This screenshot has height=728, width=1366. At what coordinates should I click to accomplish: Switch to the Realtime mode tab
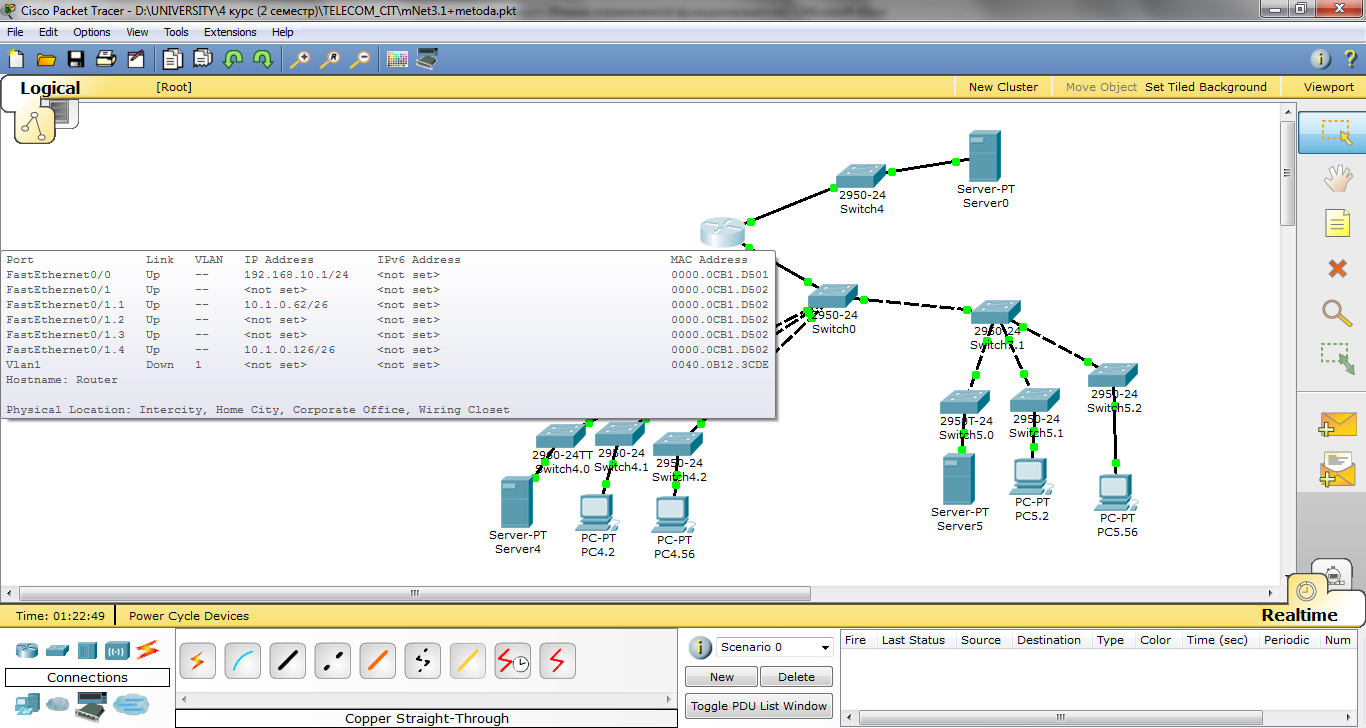(1299, 615)
